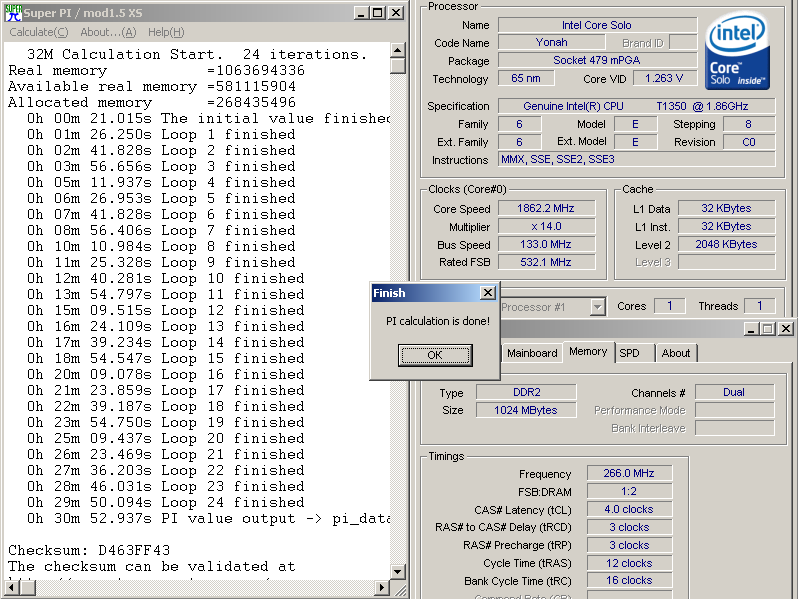Click the Core Speed value 1862.2 MHz
Viewport: 798px width, 599px height.
tap(546, 208)
